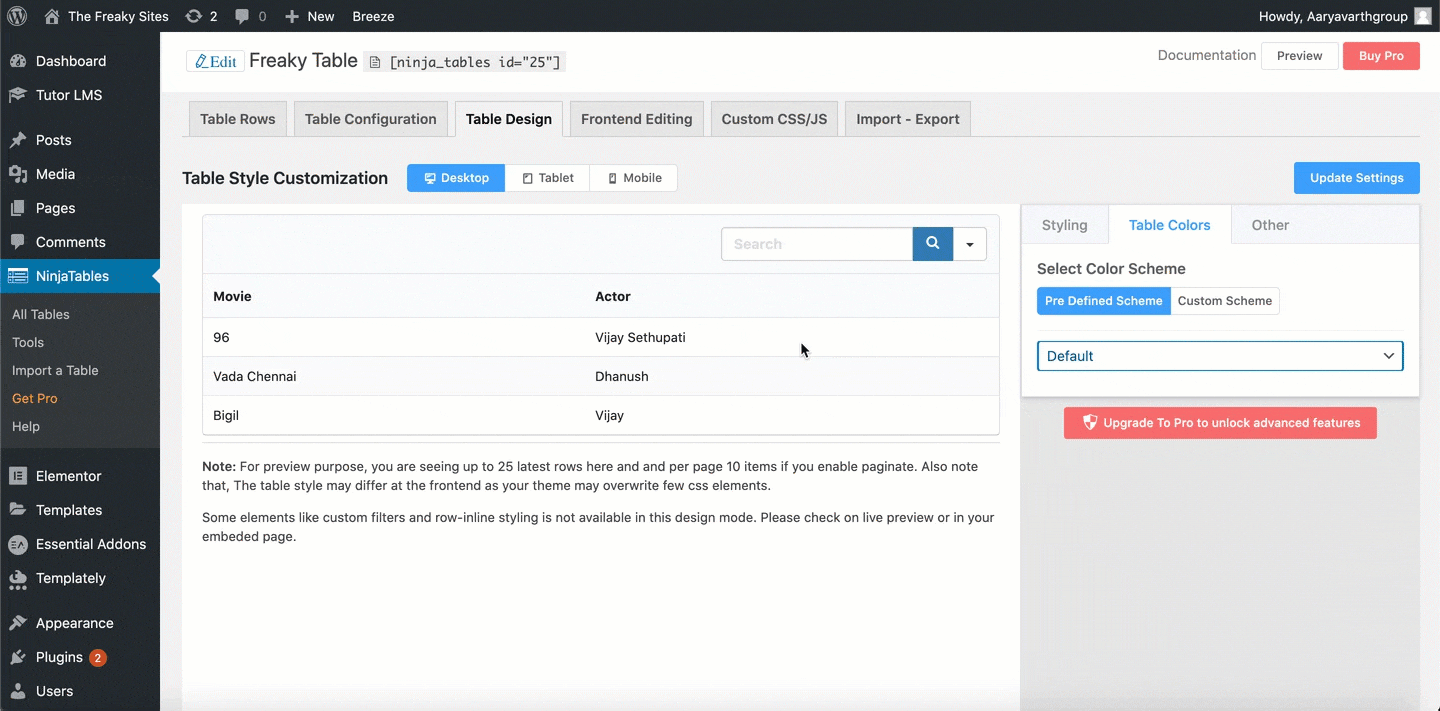Select Pre Defined Scheme option
Image resolution: width=1440 pixels, height=711 pixels.
point(1104,301)
